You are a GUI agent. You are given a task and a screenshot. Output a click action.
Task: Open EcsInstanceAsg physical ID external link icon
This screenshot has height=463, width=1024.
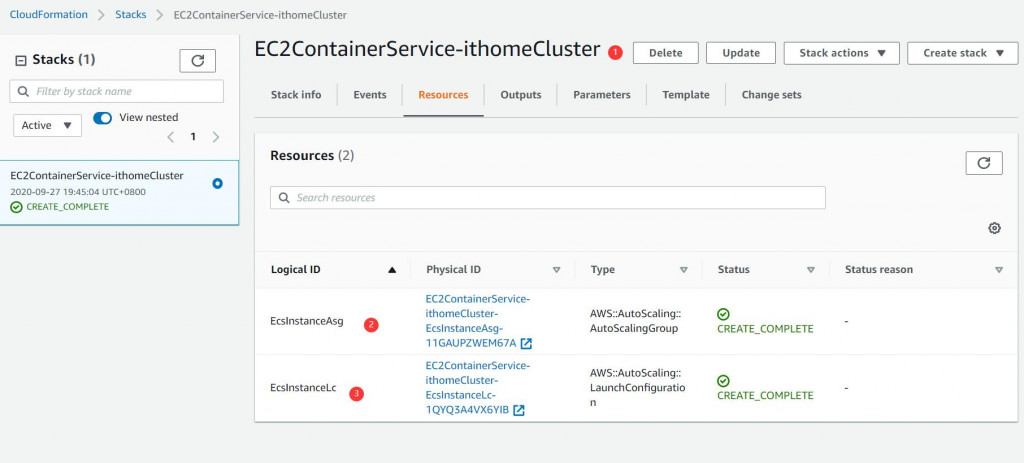[526, 343]
